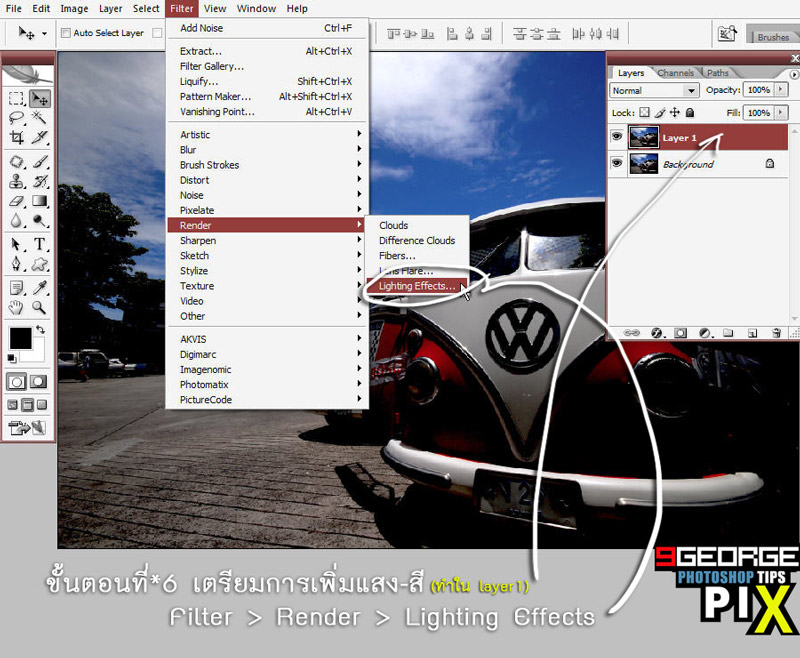Select the Dodge tool
The height and width of the screenshot is (658, 800).
39,220
